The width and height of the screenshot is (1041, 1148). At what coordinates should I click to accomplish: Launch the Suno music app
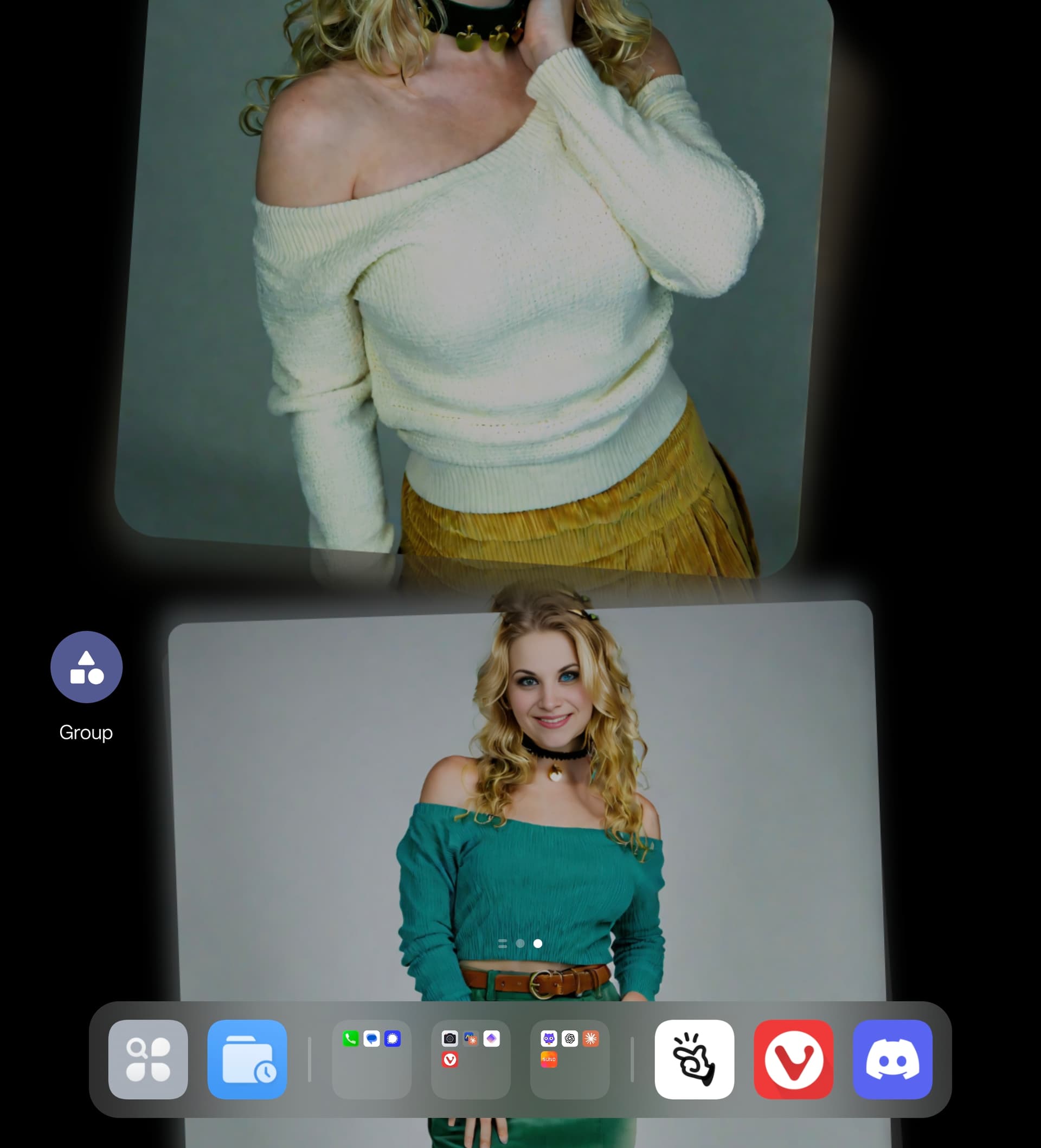(x=548, y=1059)
